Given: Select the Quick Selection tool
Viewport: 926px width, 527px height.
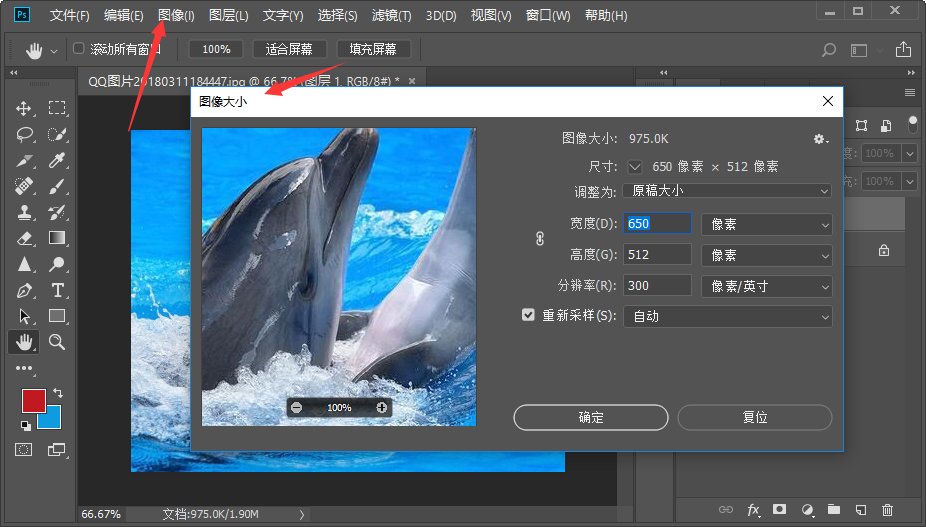Looking at the screenshot, I should (x=57, y=135).
